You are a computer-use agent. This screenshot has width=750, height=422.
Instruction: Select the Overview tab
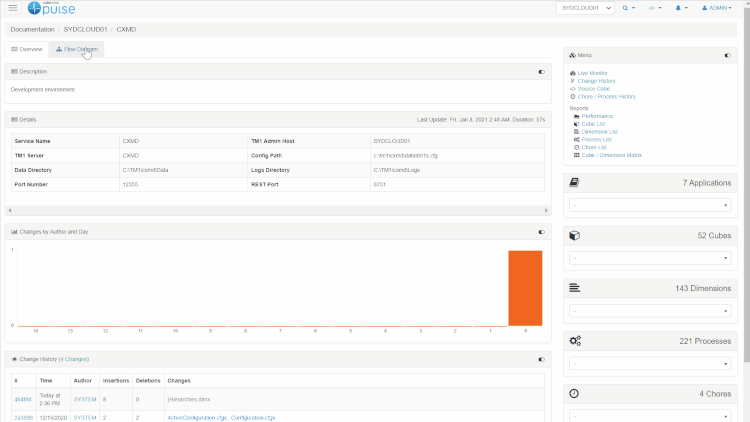27,49
